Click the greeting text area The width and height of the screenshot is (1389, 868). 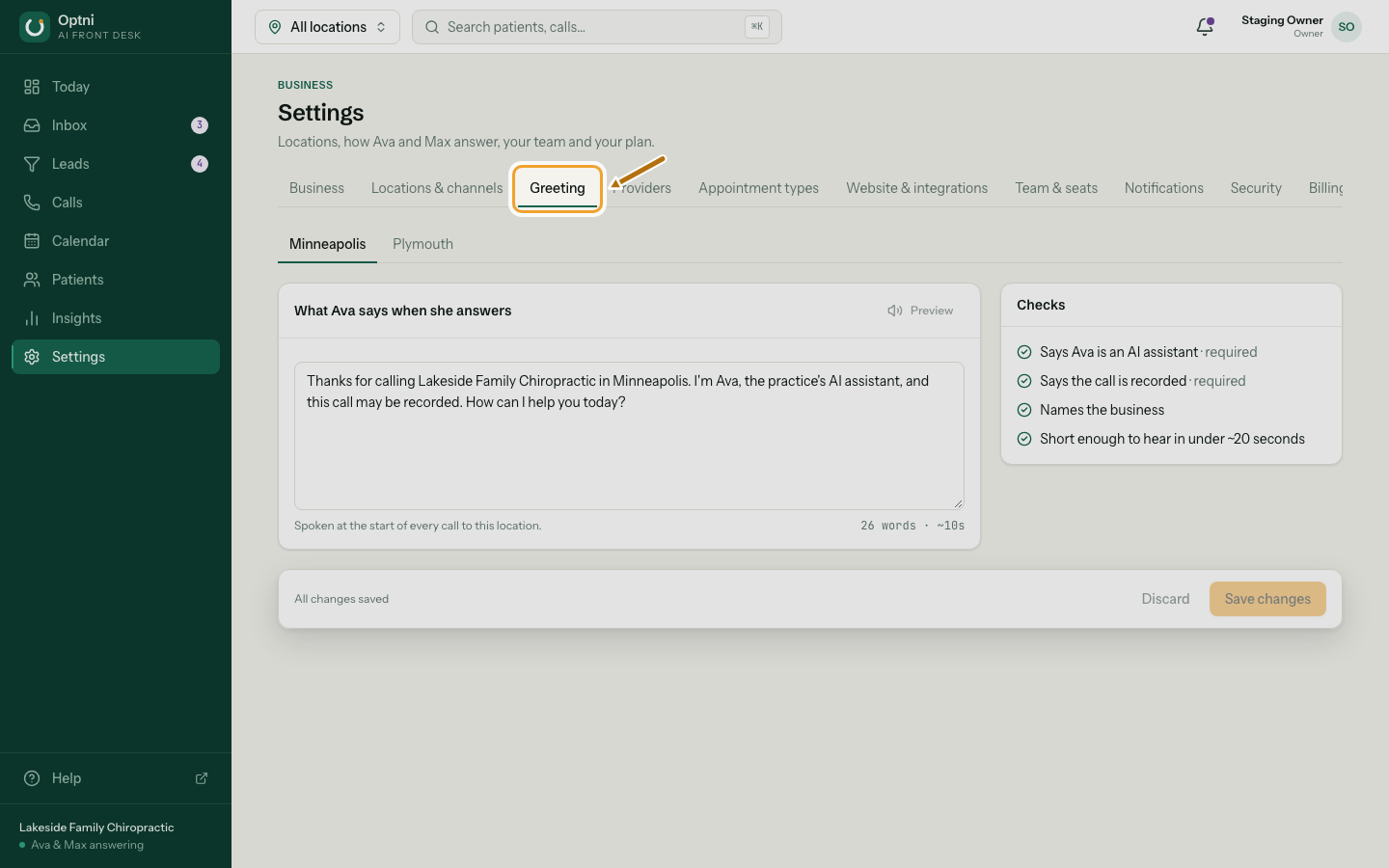pos(629,436)
